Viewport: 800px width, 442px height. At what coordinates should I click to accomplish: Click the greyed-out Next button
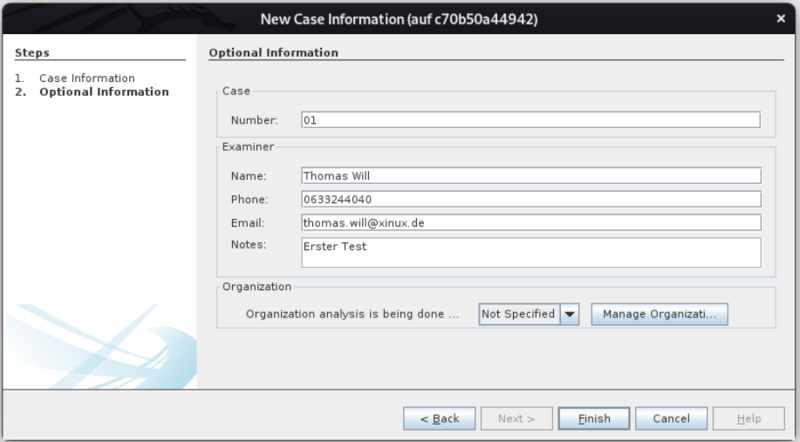(x=516, y=418)
